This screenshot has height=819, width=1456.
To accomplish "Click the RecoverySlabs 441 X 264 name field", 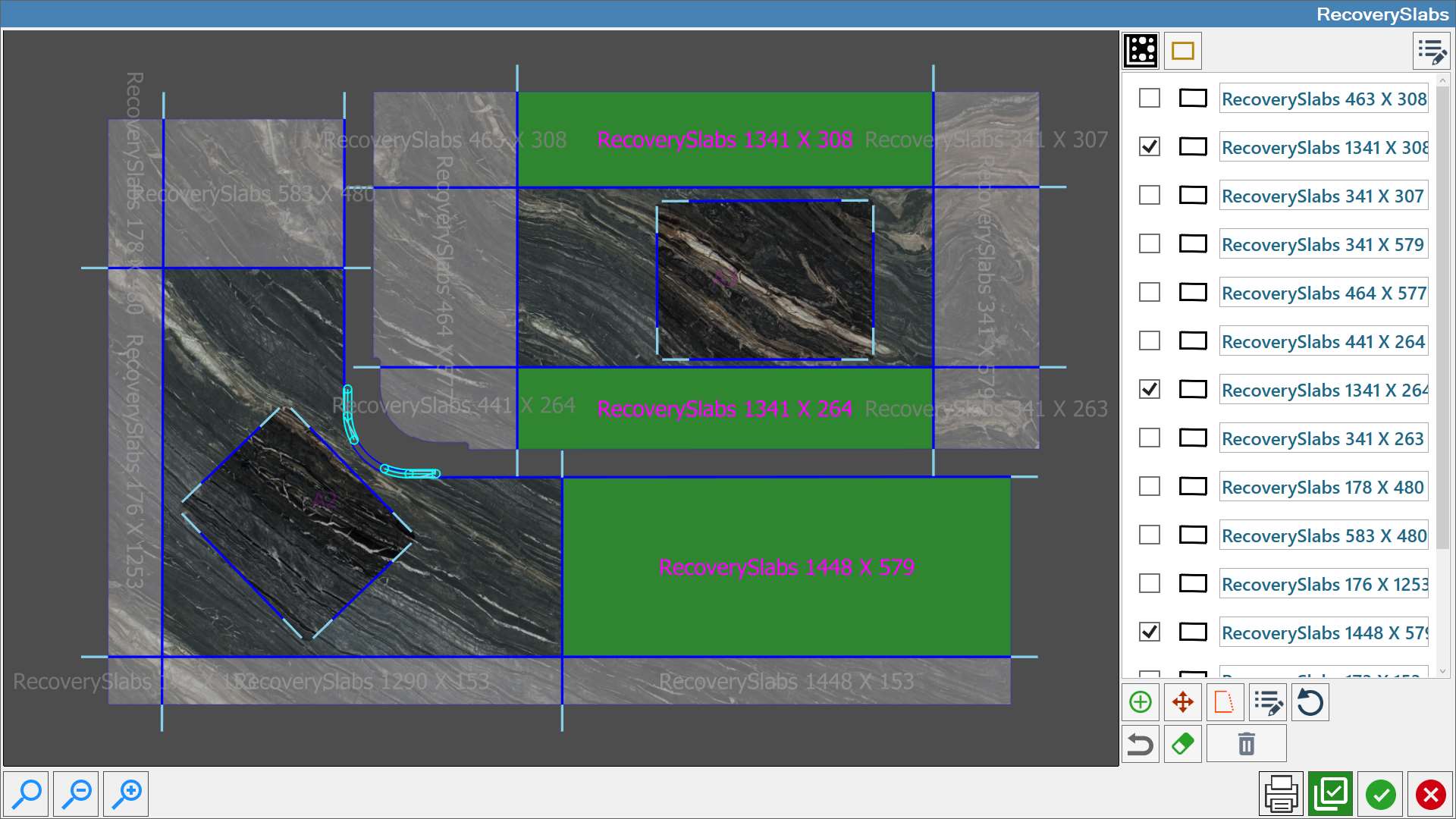I will tap(1323, 341).
